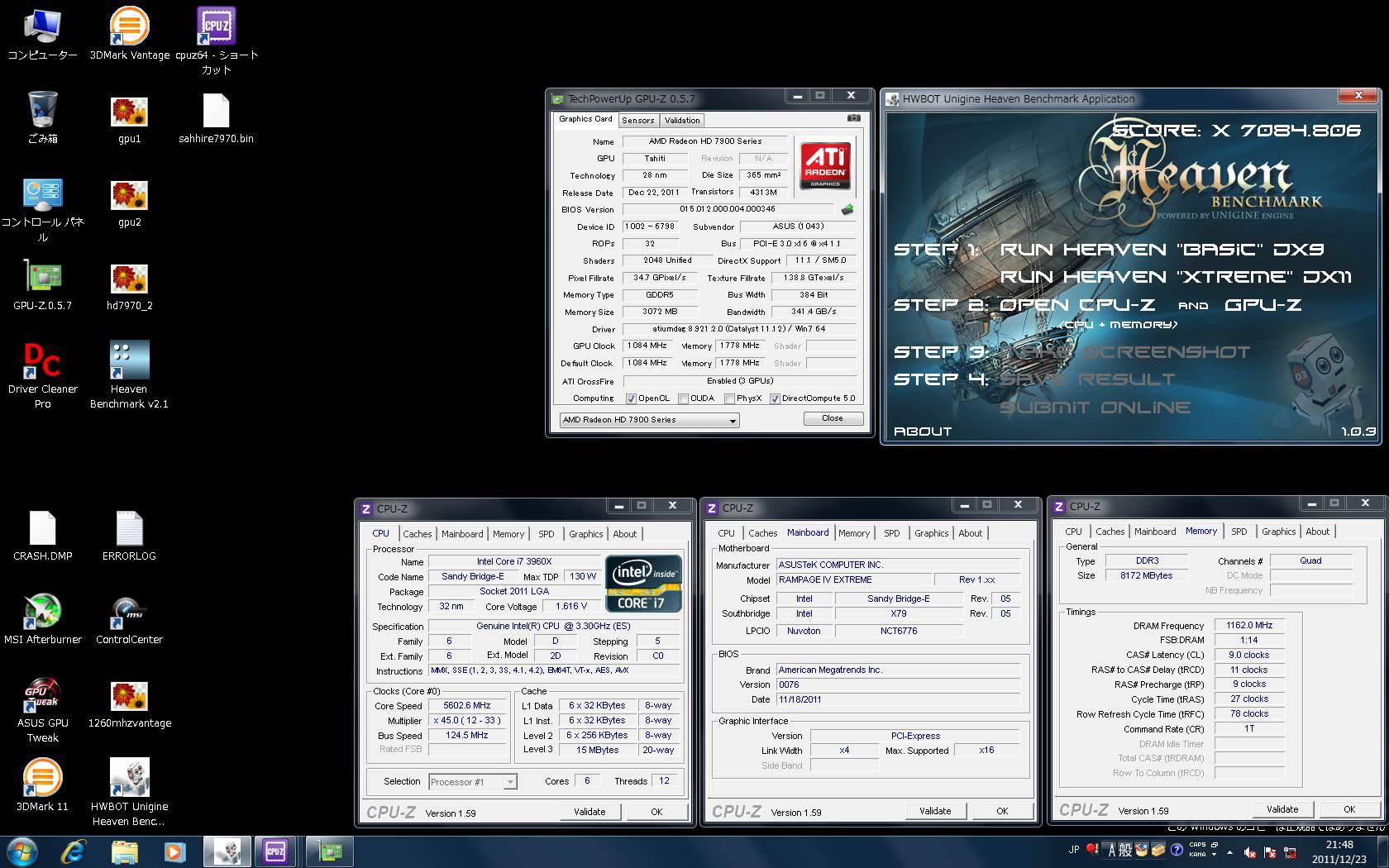
Task: Click the ATI Radeon logo in GPU-Z
Action: click(x=824, y=166)
